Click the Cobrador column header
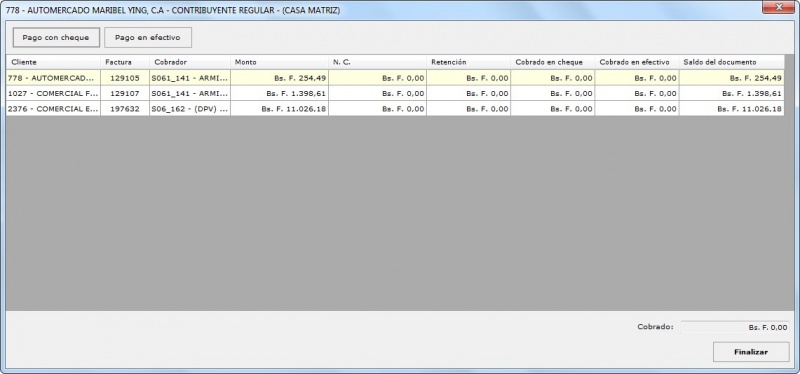Viewport: 800px width, 374px height. click(190, 62)
